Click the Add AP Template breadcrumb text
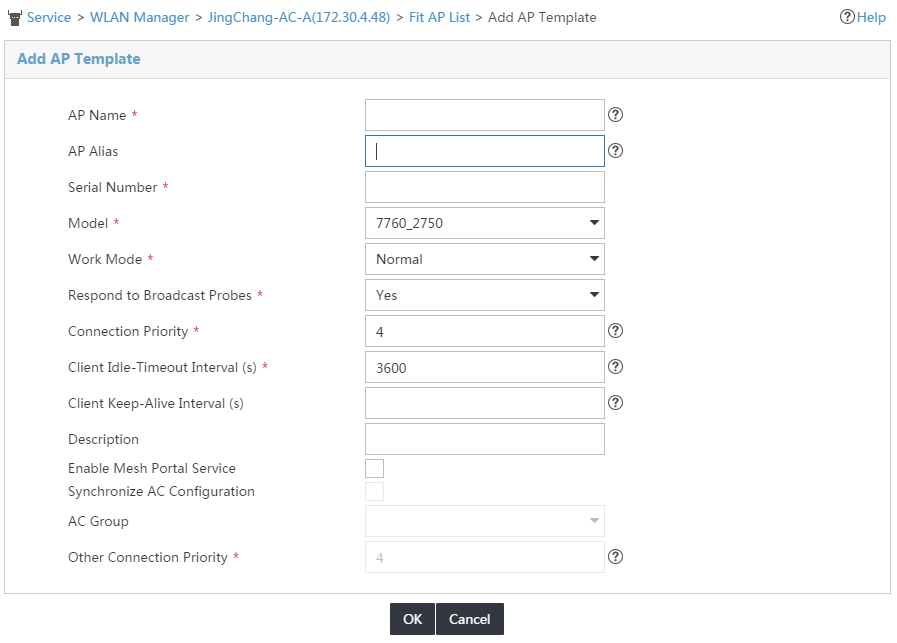This screenshot has width=897, height=643. (x=542, y=17)
